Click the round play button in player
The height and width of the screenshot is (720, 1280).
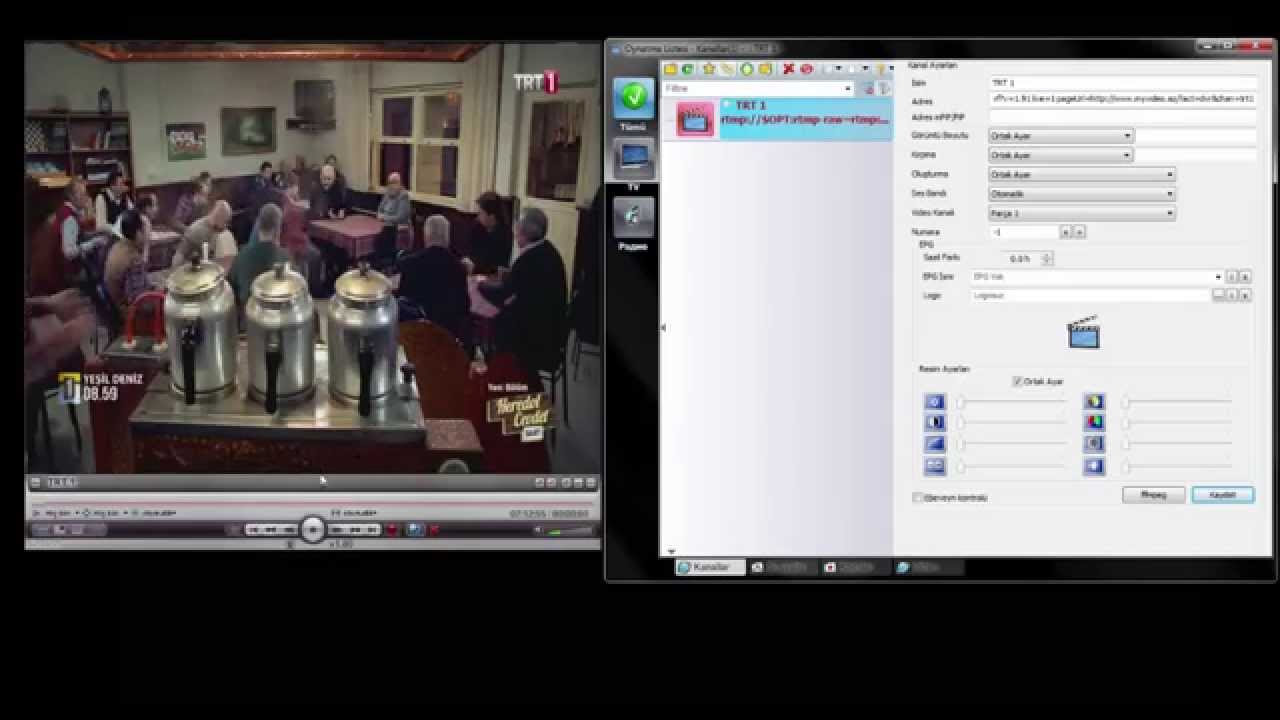[313, 529]
